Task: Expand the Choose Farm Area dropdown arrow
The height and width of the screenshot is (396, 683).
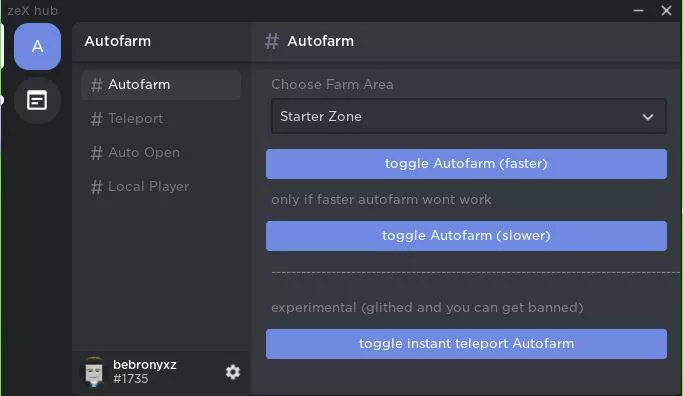Action: click(x=648, y=117)
